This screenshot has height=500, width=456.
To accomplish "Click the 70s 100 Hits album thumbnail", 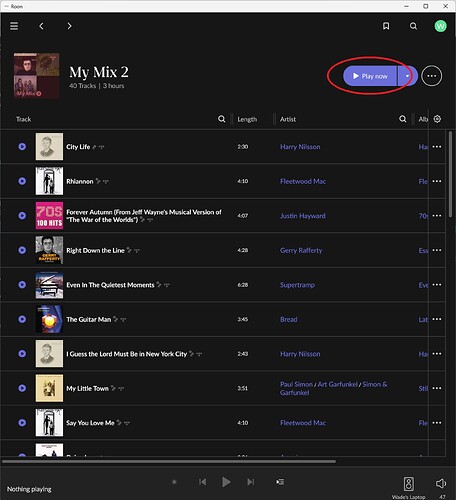I will click(x=49, y=215).
